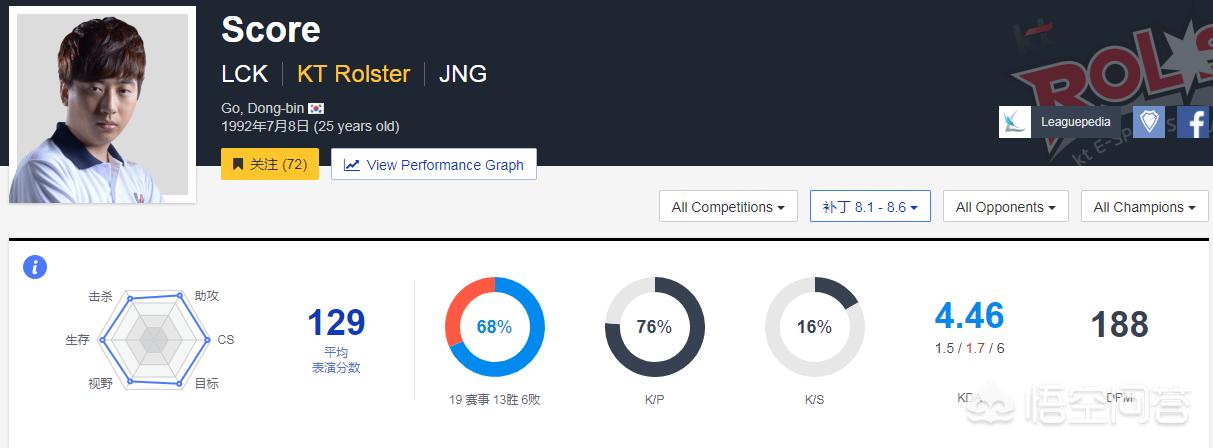Click the View Performance Graph button
Viewport: 1213px width, 448px height.
coord(434,165)
